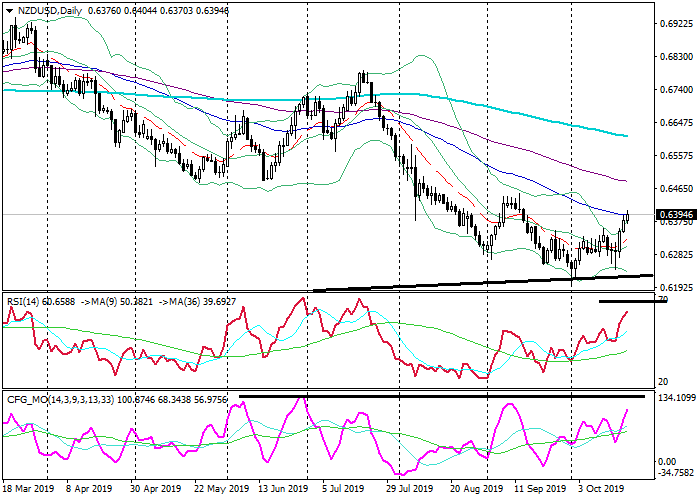
Task: Select the CFG_MO indicator label
Action: click(31, 400)
